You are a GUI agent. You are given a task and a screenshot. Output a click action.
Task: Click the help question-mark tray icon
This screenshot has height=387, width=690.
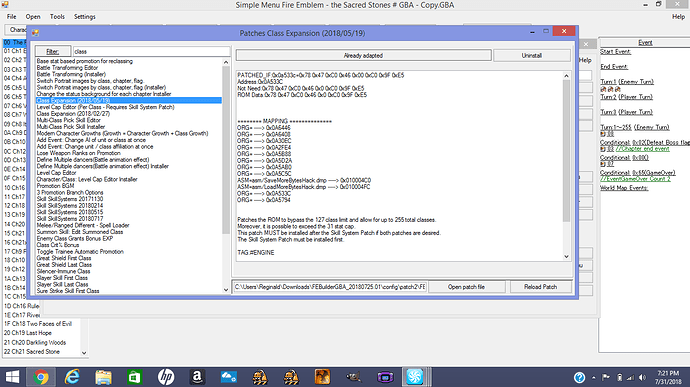tap(579, 377)
